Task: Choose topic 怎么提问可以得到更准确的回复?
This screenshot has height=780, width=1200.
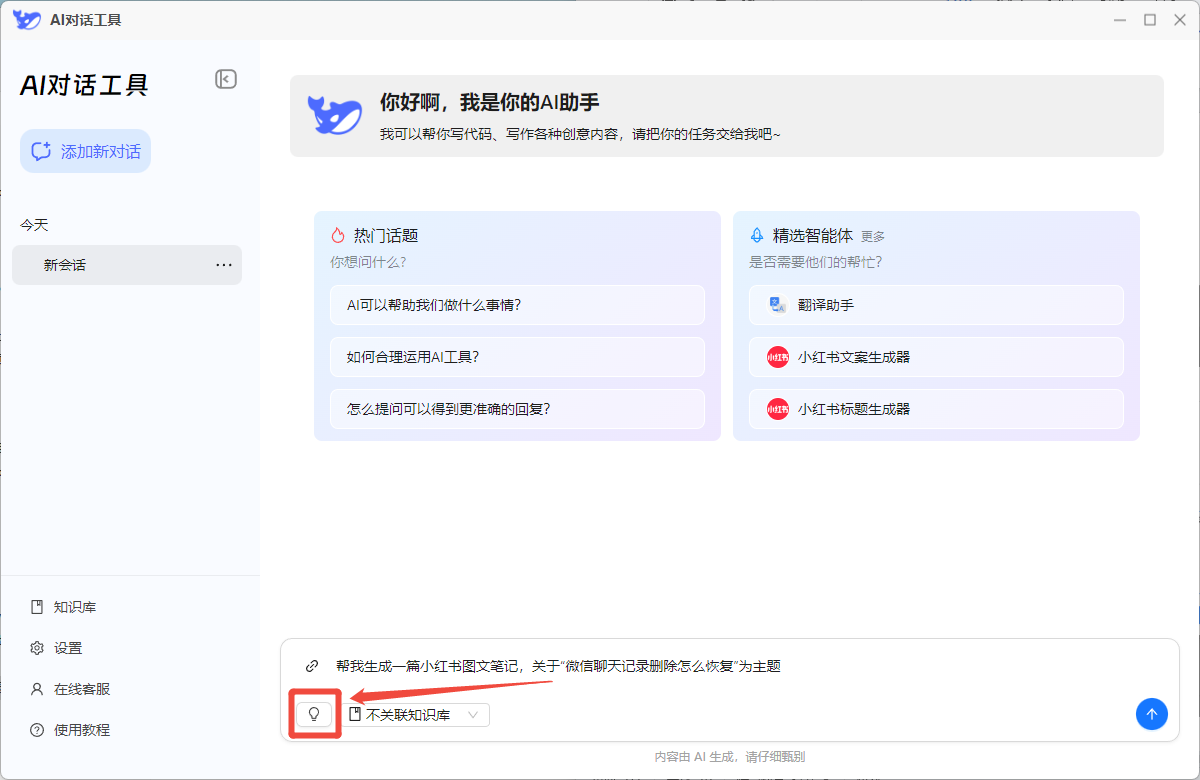Action: click(x=517, y=409)
